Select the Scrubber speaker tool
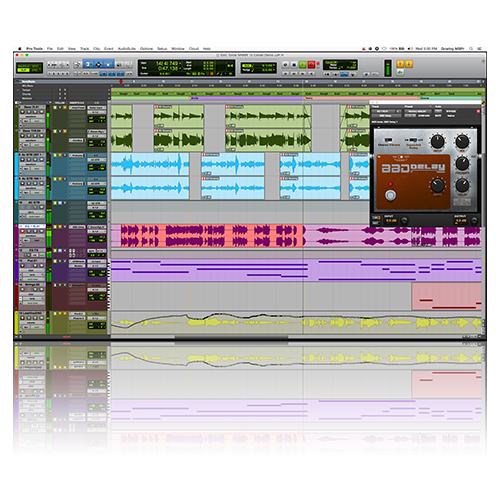The height and width of the screenshot is (500, 500). click(119, 64)
